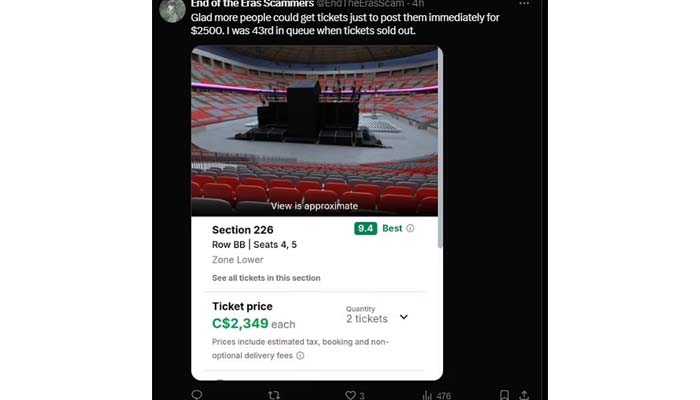Click info icon next to Best rating
The height and width of the screenshot is (400, 700).
pyautogui.click(x=410, y=228)
